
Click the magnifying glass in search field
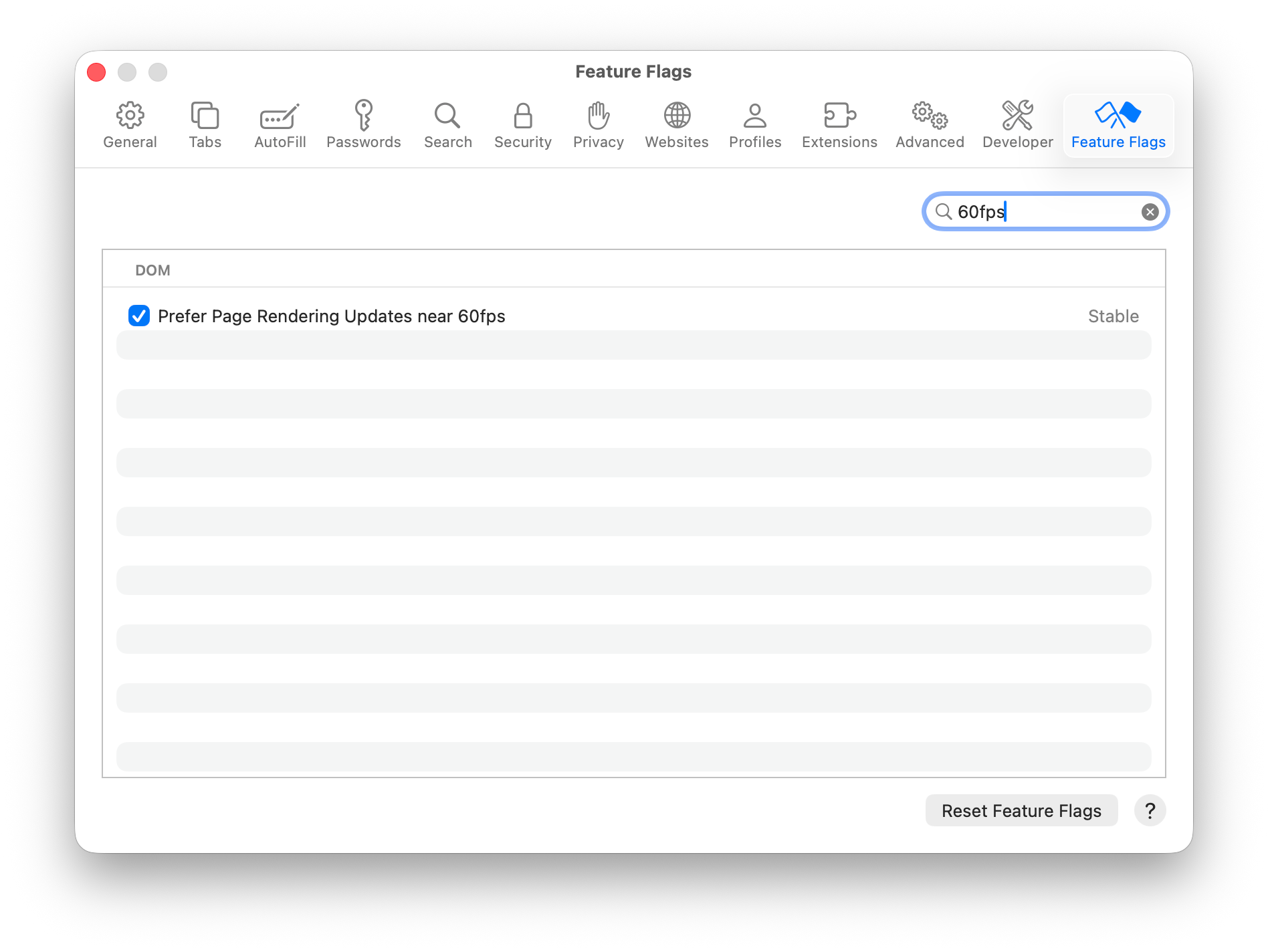click(943, 212)
